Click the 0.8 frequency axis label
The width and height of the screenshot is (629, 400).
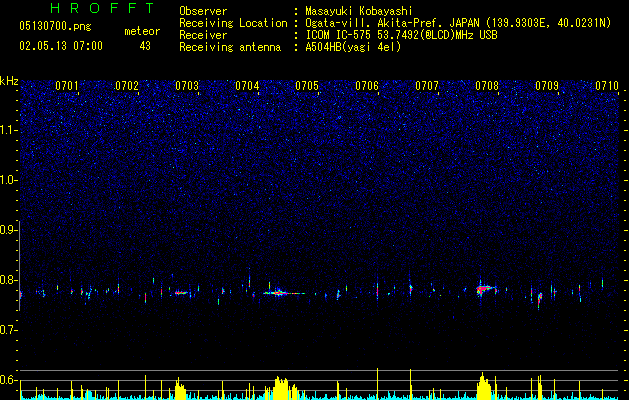click(8, 280)
